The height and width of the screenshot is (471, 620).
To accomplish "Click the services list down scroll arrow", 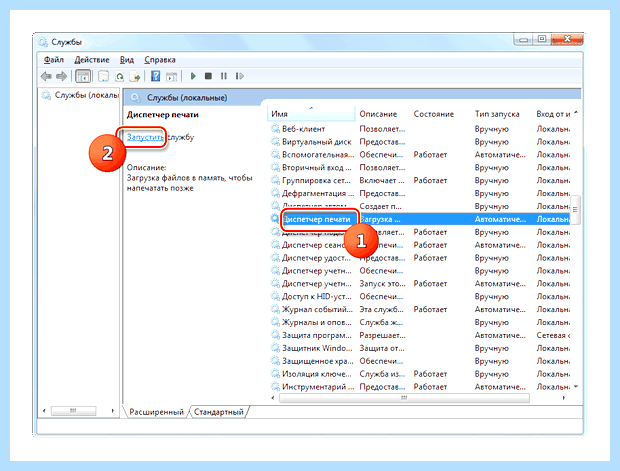I will 576,386.
